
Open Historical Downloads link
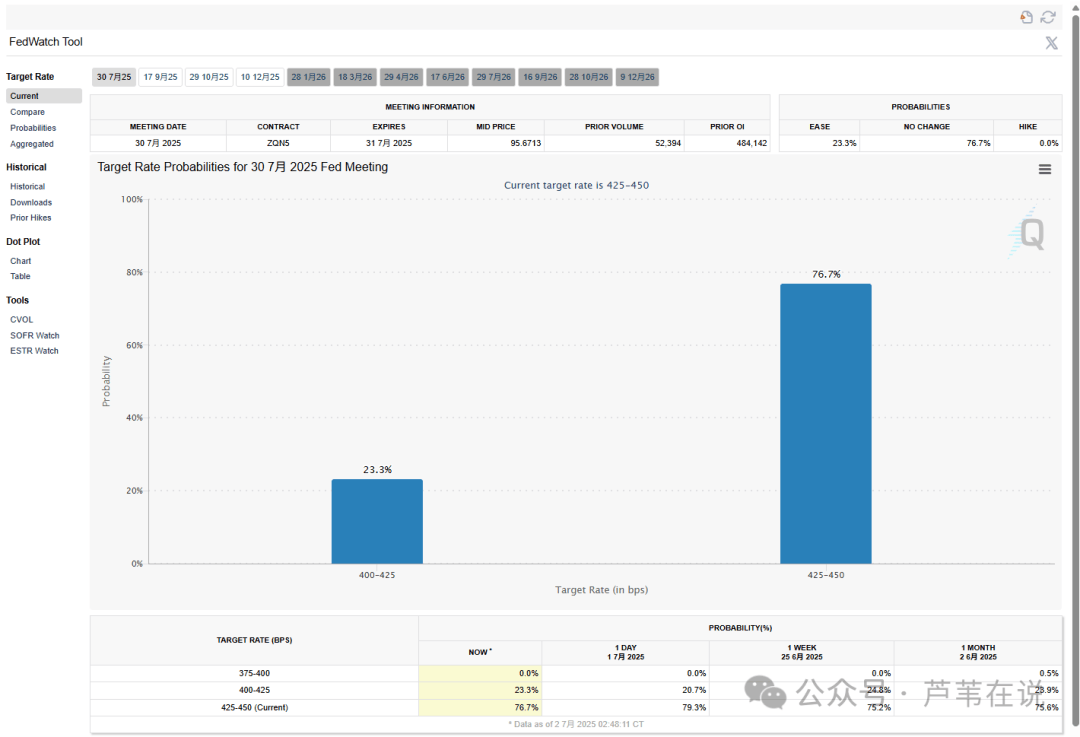(31, 202)
